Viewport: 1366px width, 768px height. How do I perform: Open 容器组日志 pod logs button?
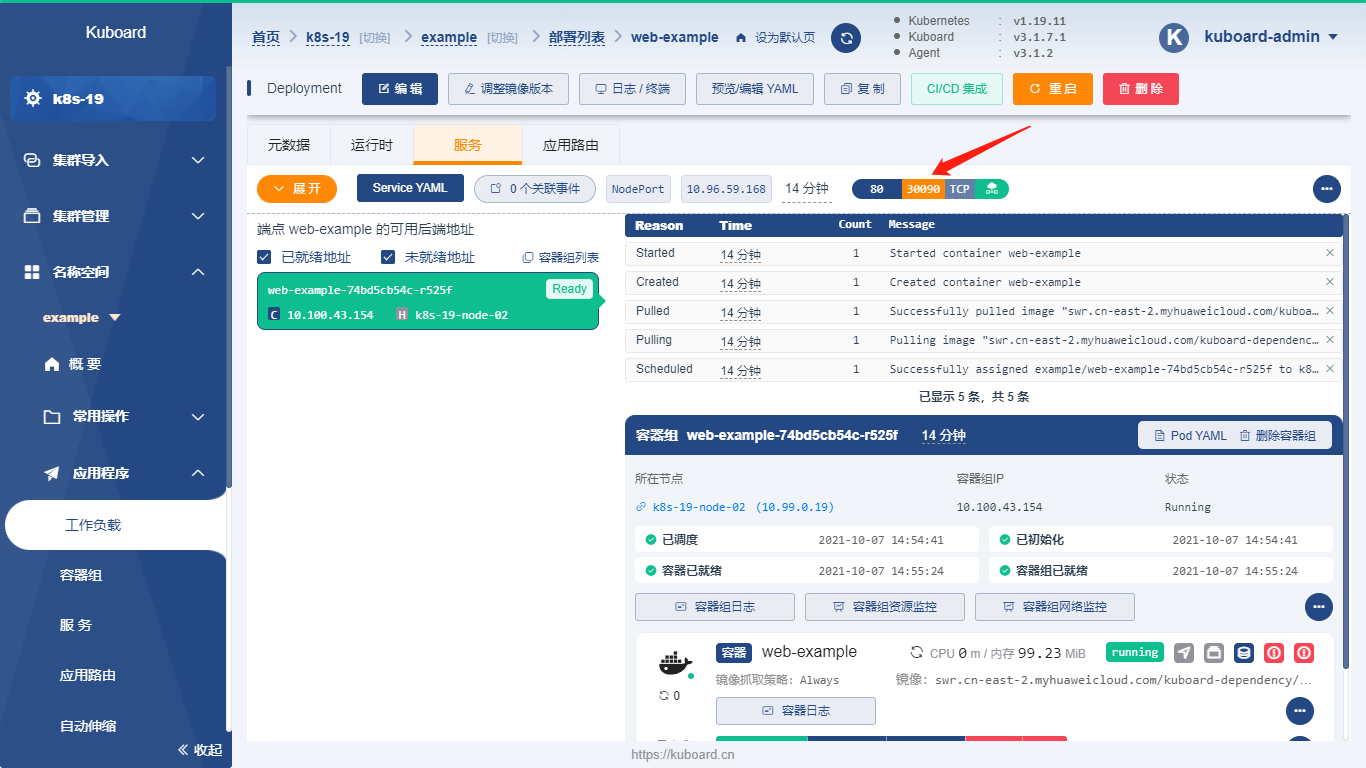click(x=715, y=607)
